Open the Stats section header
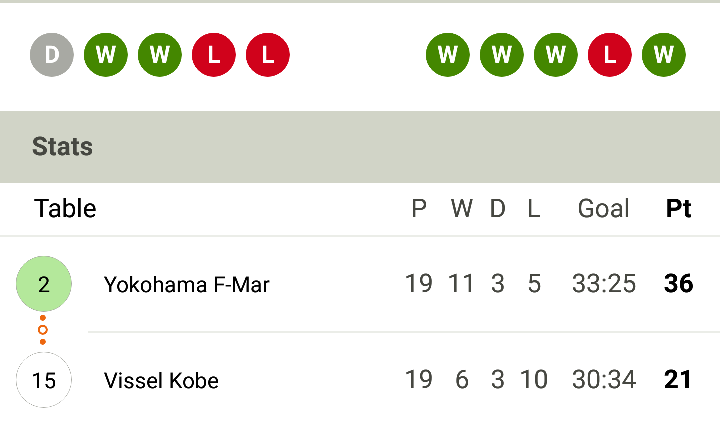720x425 pixels. tap(360, 147)
